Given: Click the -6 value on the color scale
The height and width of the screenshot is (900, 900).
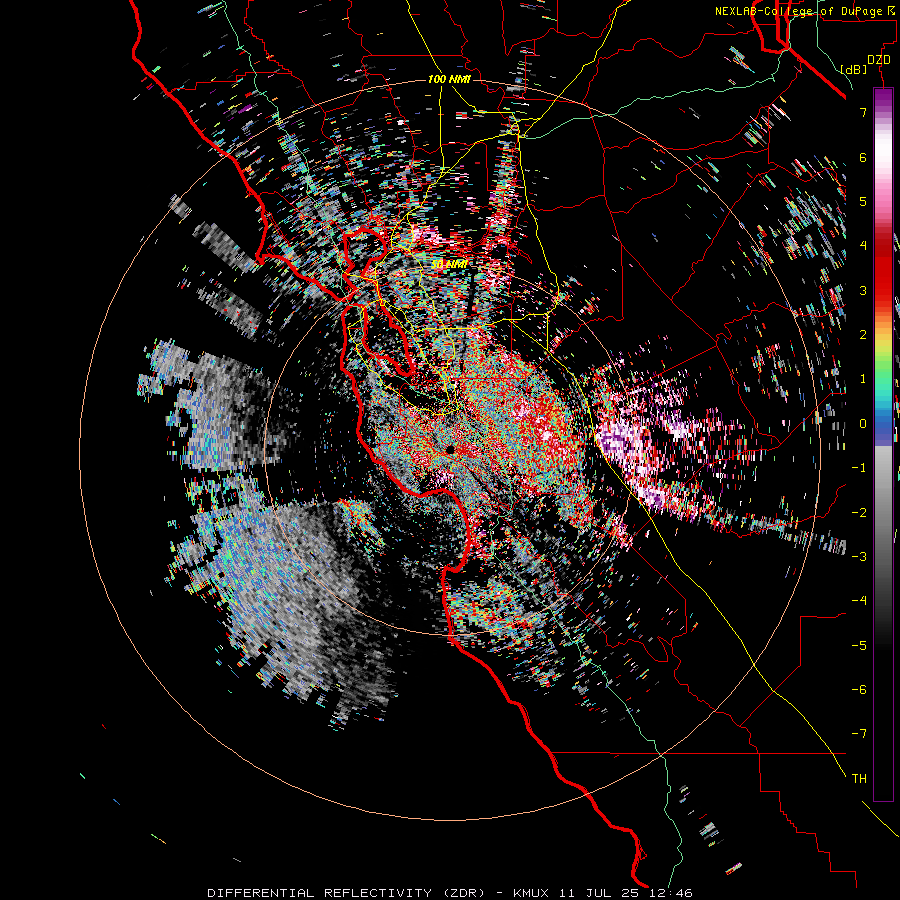Looking at the screenshot, I should pos(859,689).
